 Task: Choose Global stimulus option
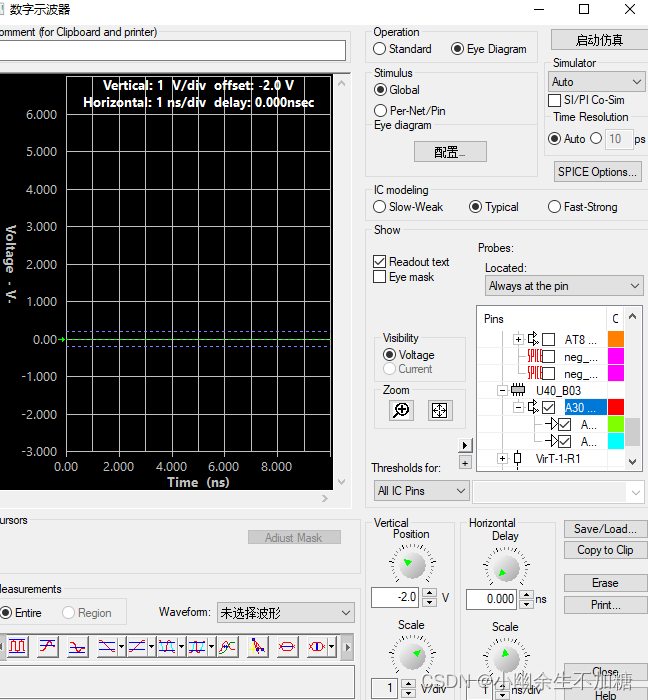380,90
